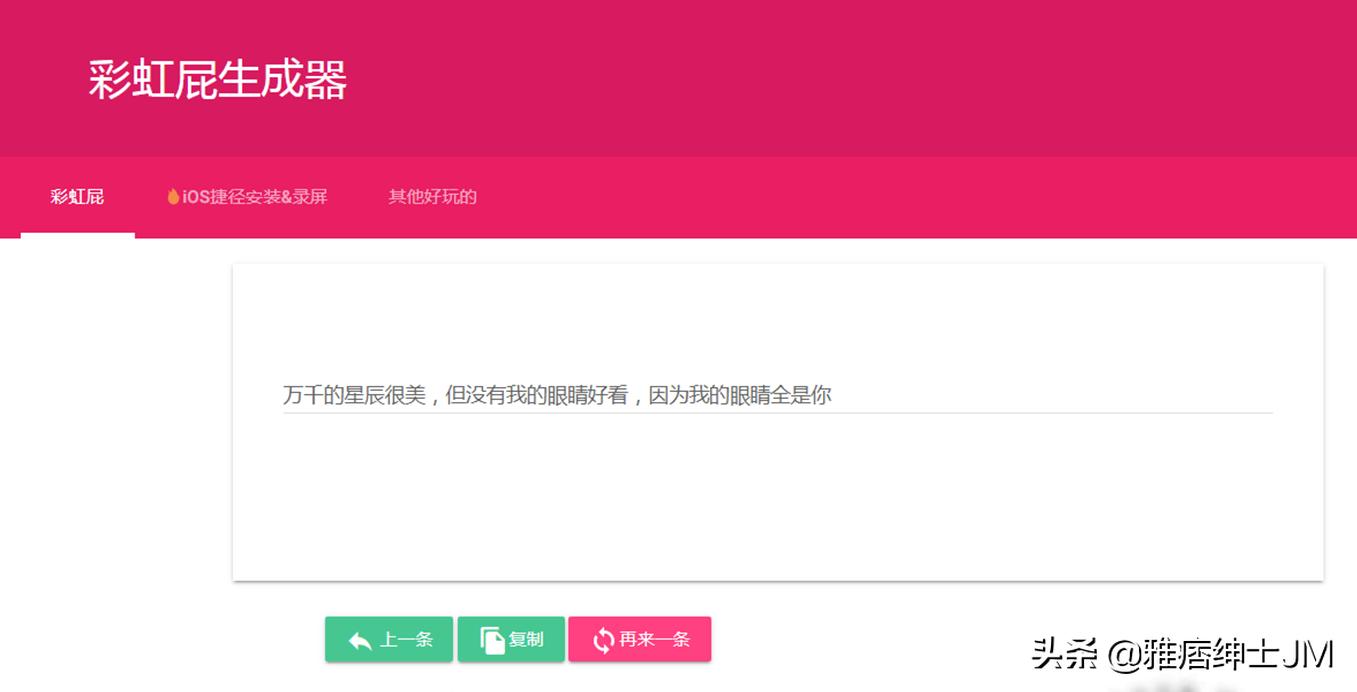Open the 其他好玩的 tab
Viewport: 1357px width, 692px height.
[x=432, y=197]
